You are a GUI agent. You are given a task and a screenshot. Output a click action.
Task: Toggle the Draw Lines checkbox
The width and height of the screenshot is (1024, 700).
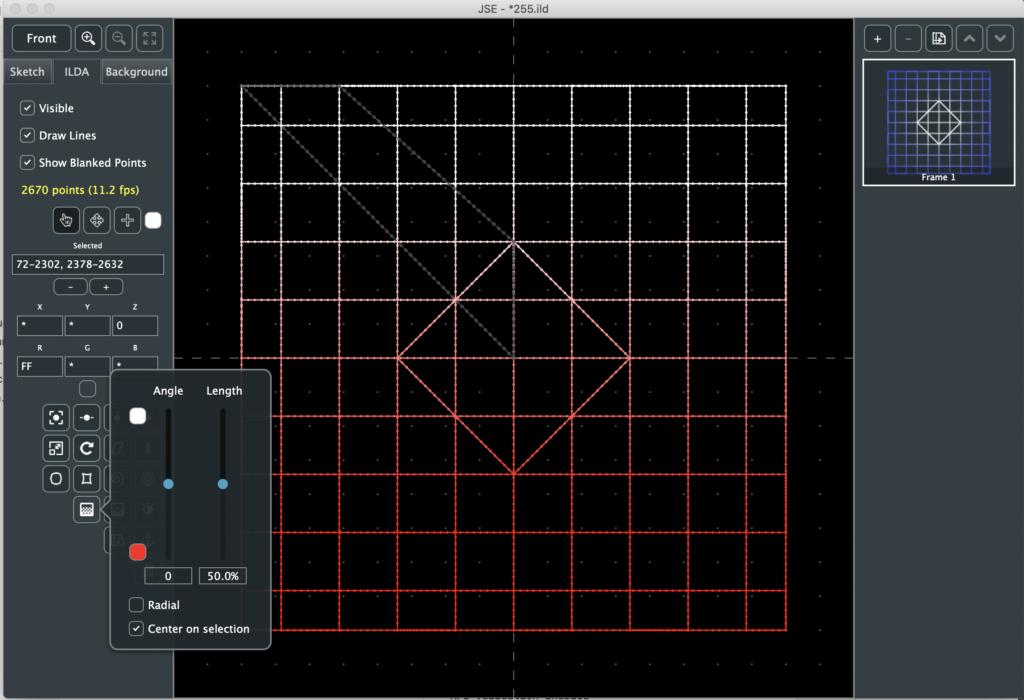tap(28, 135)
